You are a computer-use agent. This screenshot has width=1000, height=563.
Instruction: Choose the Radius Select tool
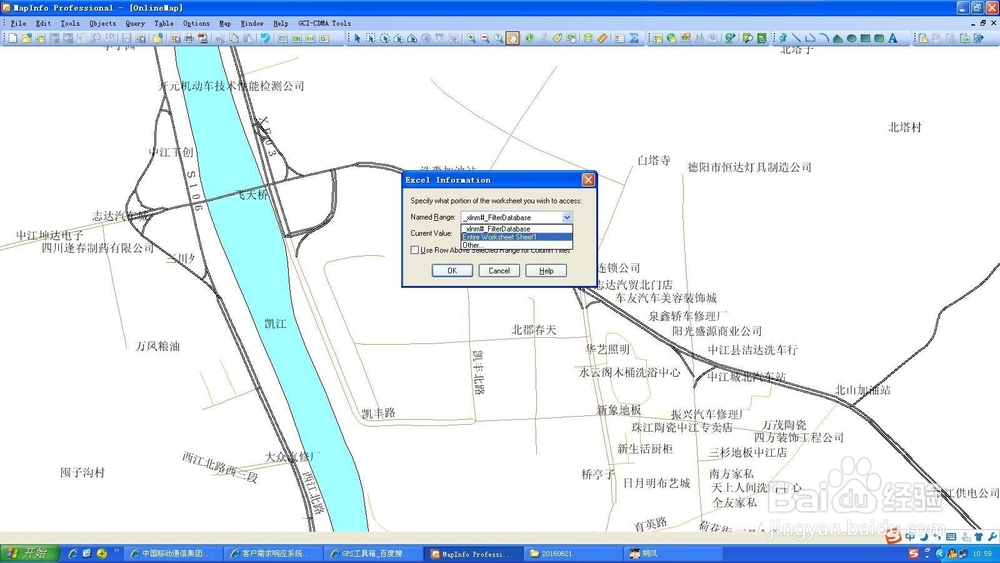click(x=385, y=38)
